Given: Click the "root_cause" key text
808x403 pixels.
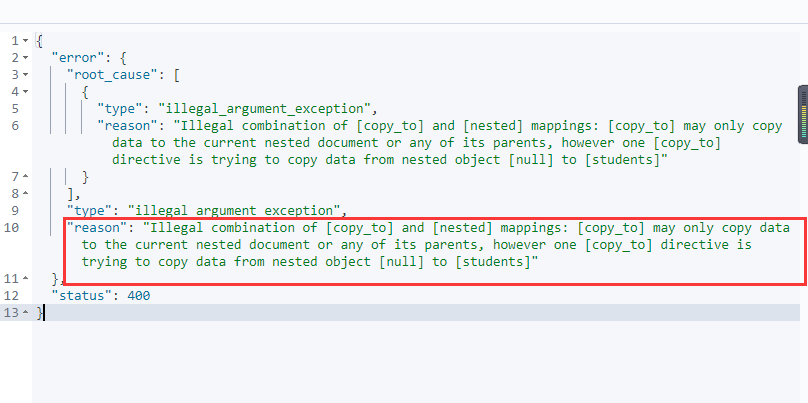Looking at the screenshot, I should point(112,75).
